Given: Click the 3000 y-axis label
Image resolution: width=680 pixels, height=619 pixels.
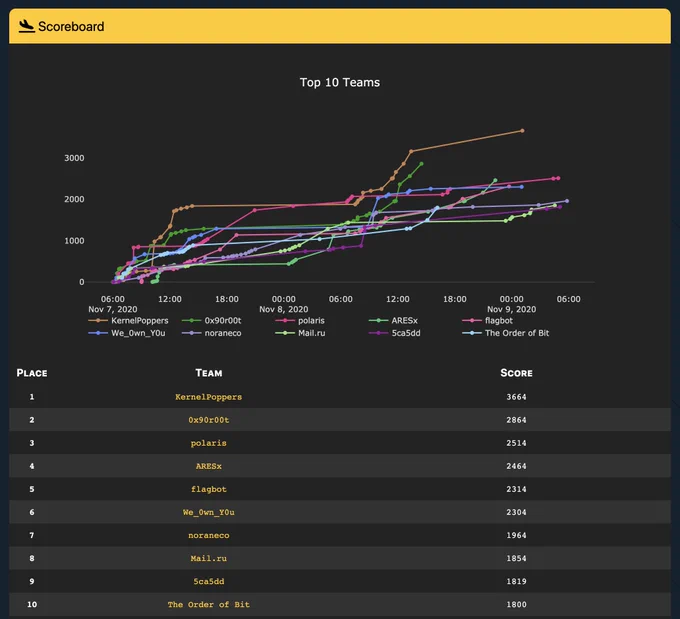Looking at the screenshot, I should (x=74, y=158).
